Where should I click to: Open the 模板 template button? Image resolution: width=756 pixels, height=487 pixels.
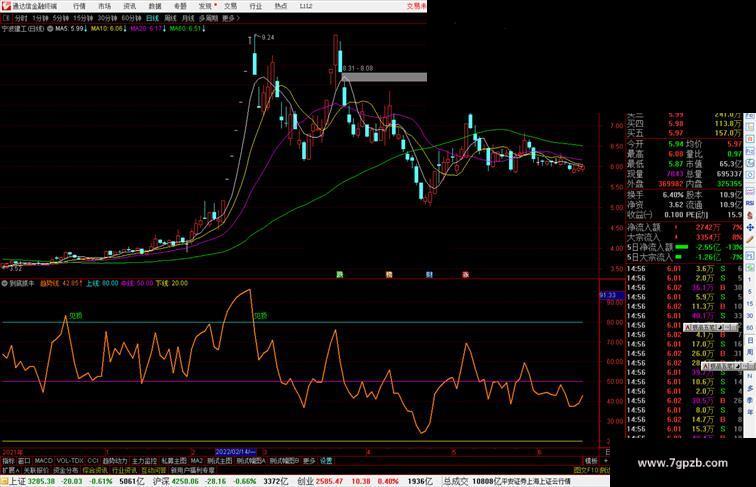coord(591,461)
